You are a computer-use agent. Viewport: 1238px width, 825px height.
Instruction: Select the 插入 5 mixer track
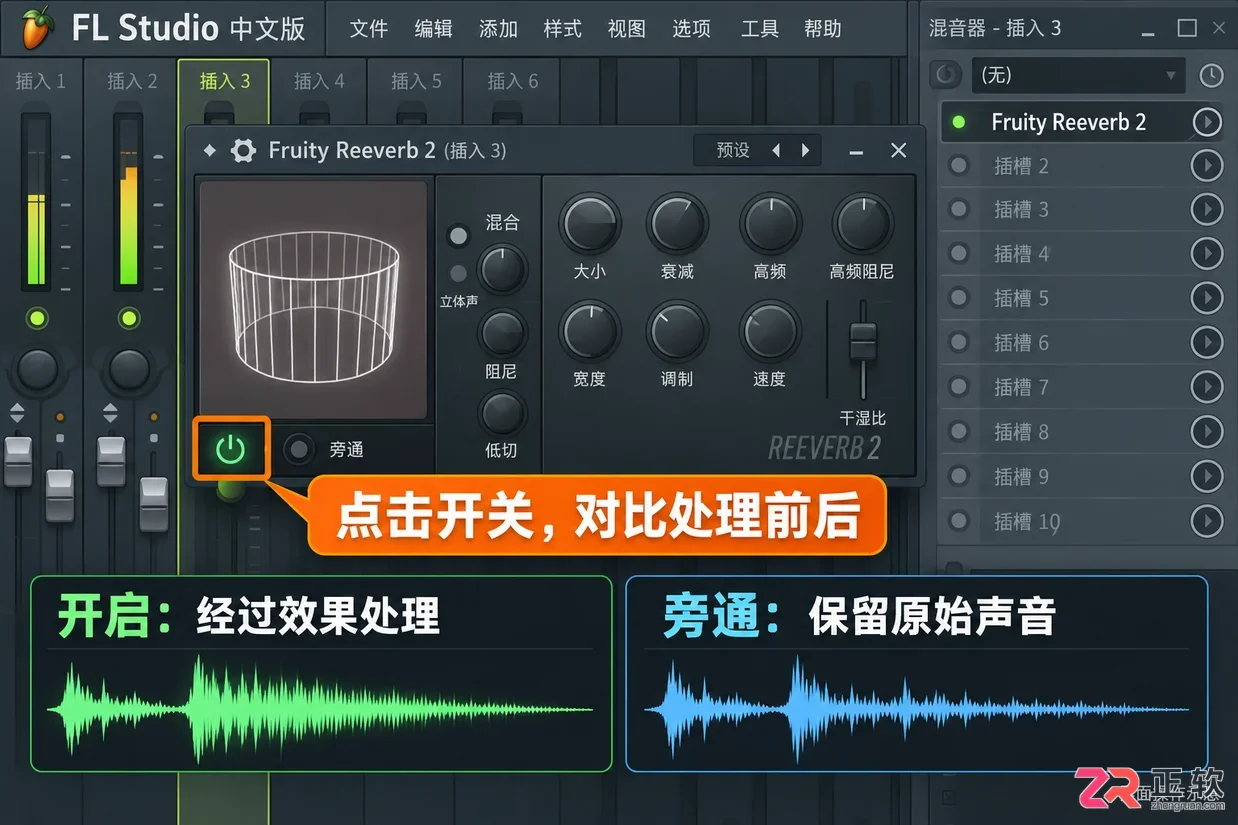tap(416, 81)
